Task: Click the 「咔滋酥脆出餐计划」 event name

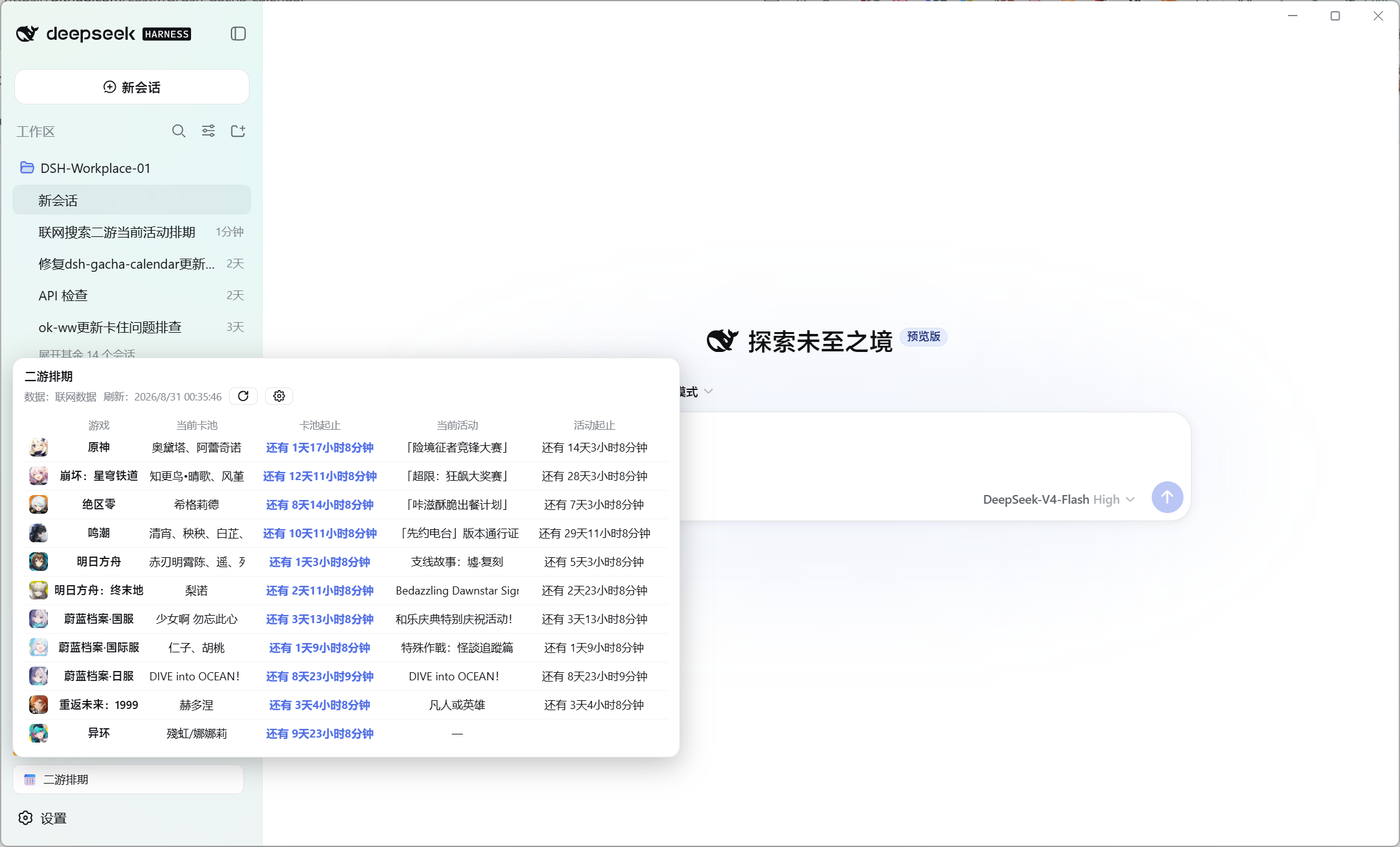Action: [x=457, y=505]
